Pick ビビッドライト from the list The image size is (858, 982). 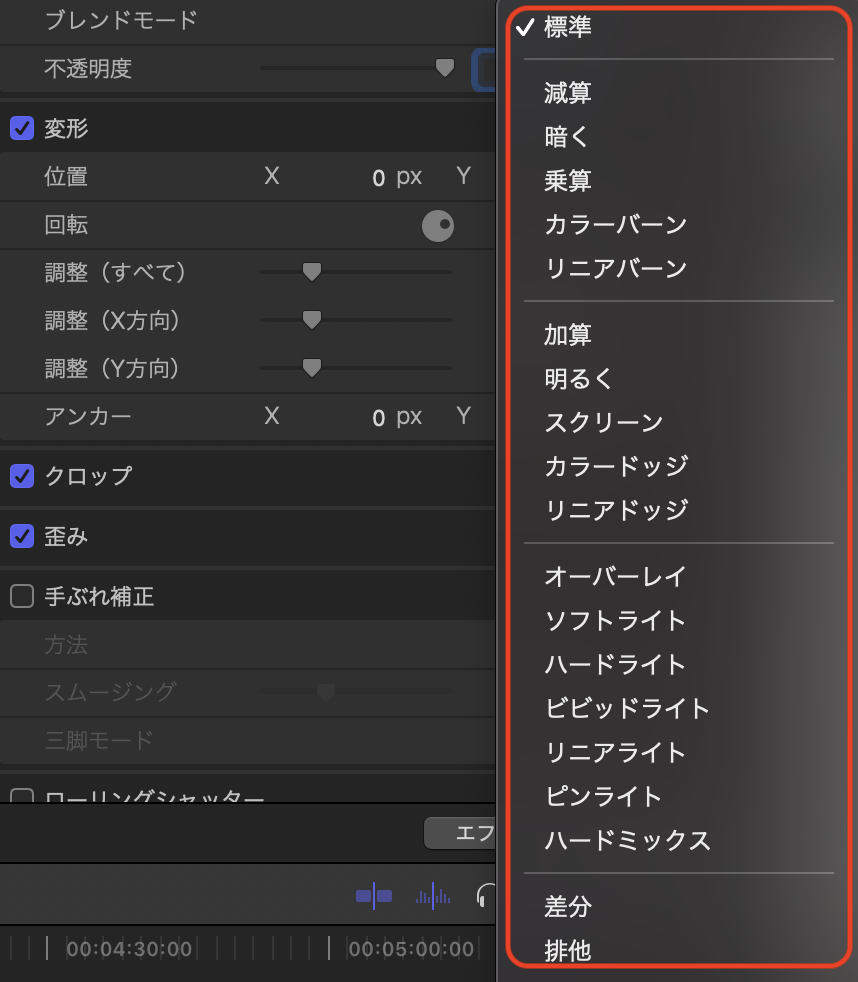627,708
